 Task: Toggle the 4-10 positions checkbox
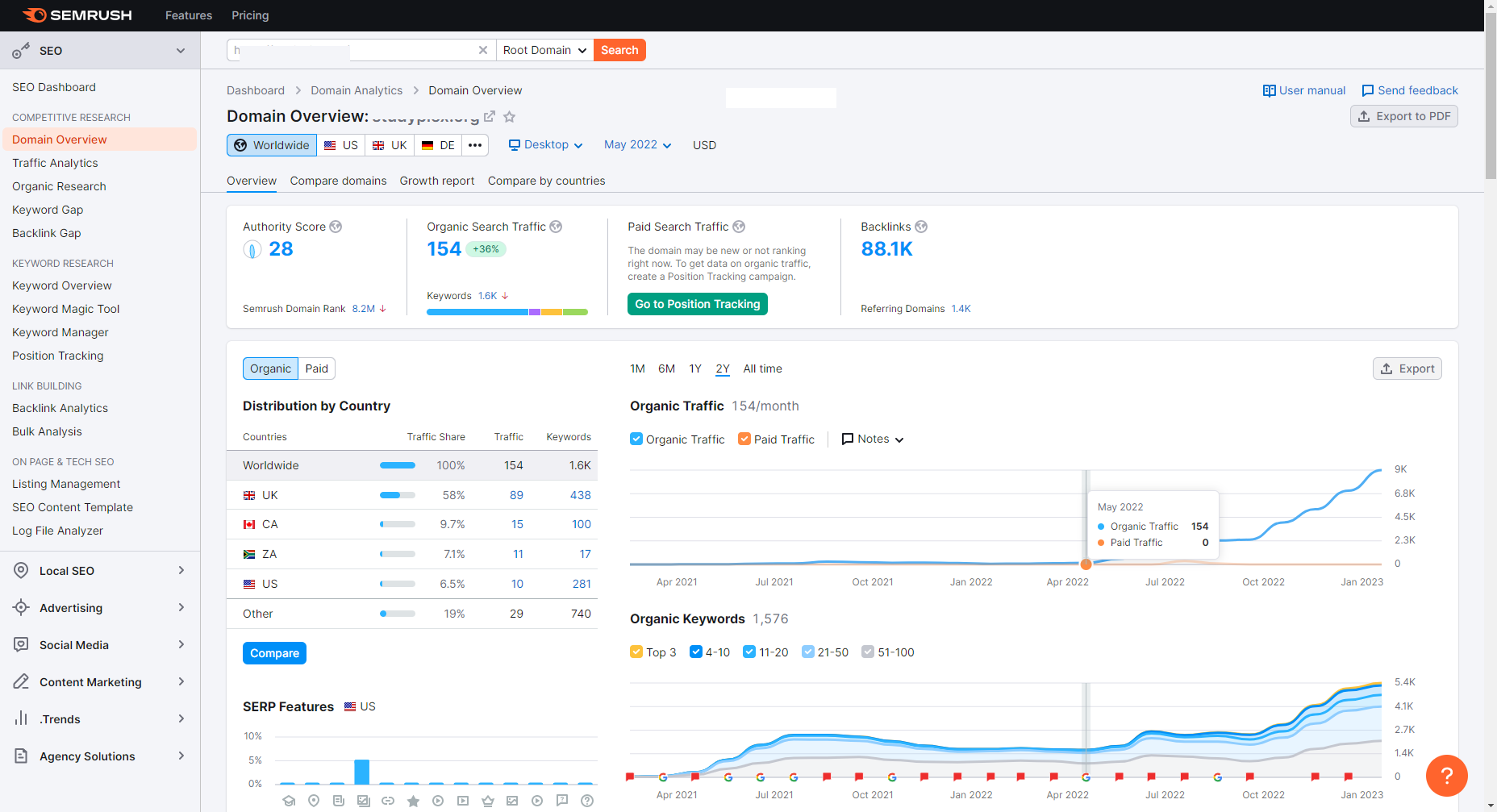pyautogui.click(x=696, y=652)
